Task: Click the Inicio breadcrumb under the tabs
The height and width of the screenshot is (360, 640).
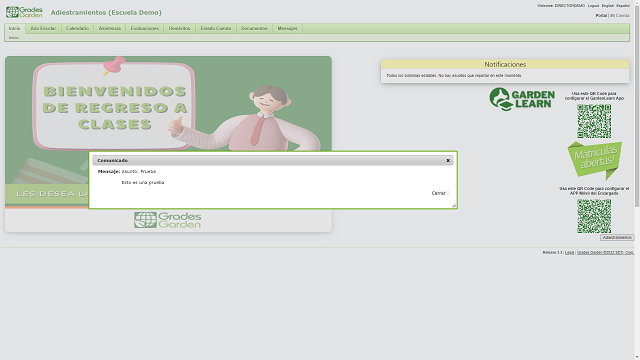Action: 14,38
